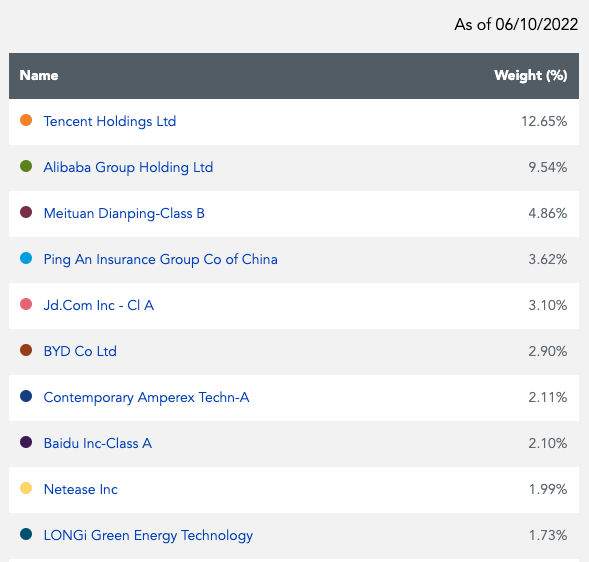Open Ping An Insurance Group Co of China
Image resolution: width=589 pixels, height=562 pixels.
point(160,260)
